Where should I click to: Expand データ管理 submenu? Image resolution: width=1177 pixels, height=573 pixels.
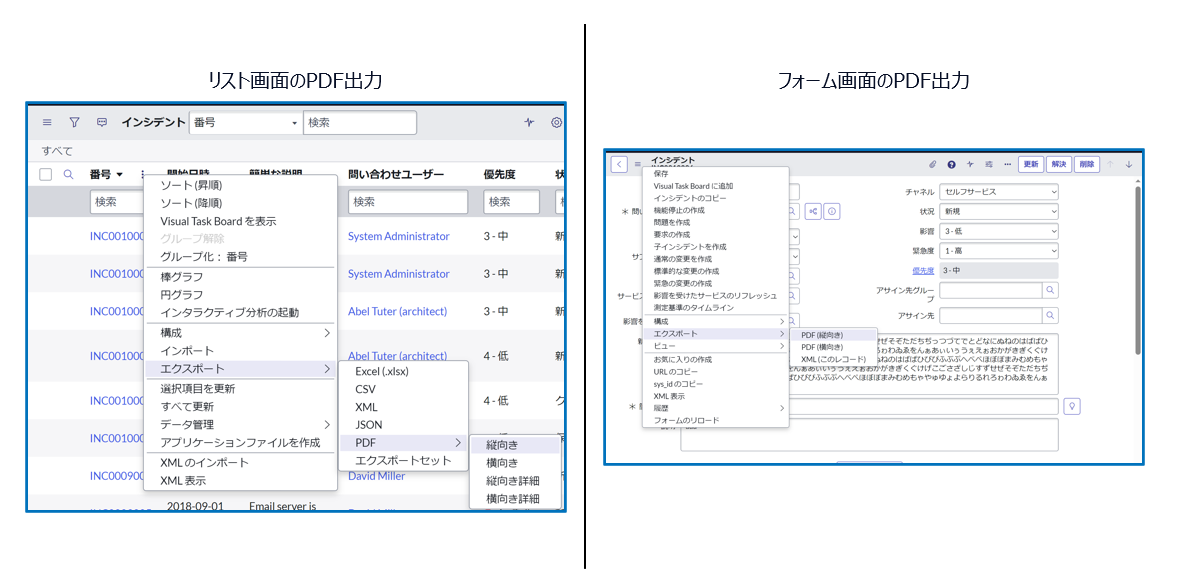point(240,424)
